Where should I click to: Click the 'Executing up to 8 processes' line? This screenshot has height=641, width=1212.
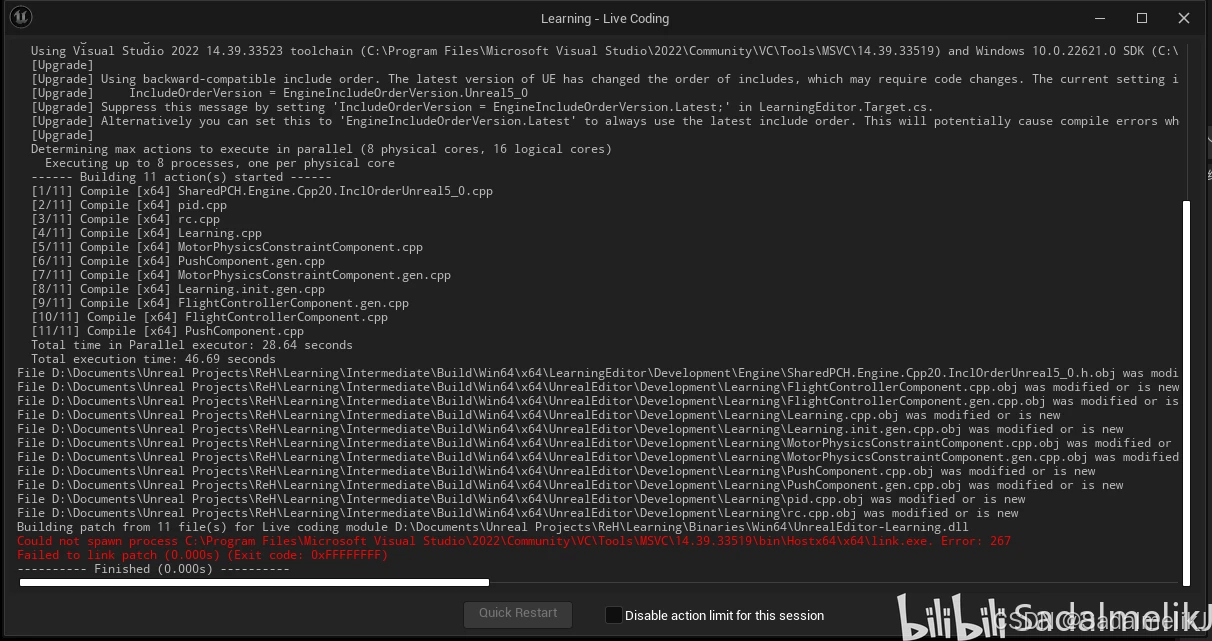220,163
